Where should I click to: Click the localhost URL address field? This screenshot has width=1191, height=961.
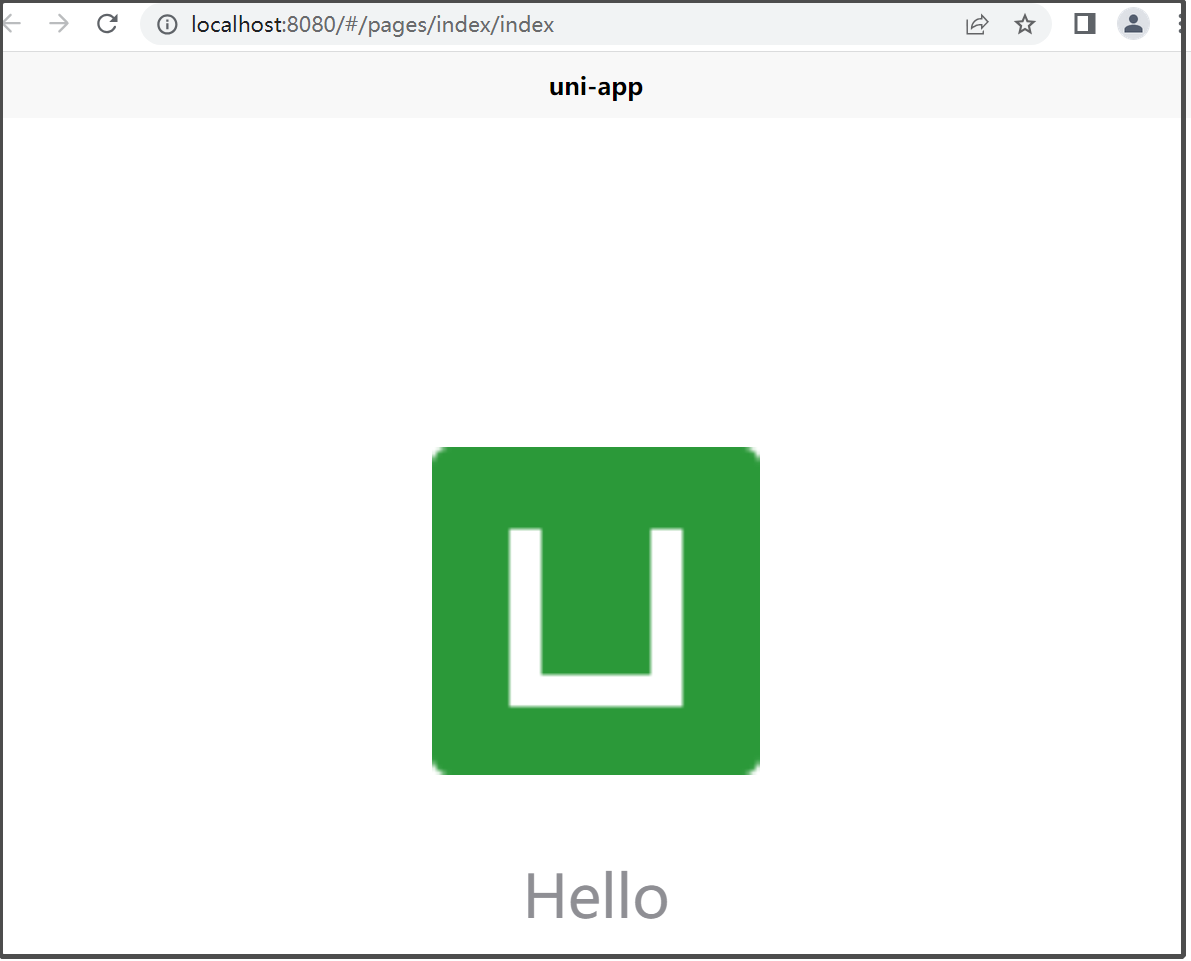(x=500, y=25)
